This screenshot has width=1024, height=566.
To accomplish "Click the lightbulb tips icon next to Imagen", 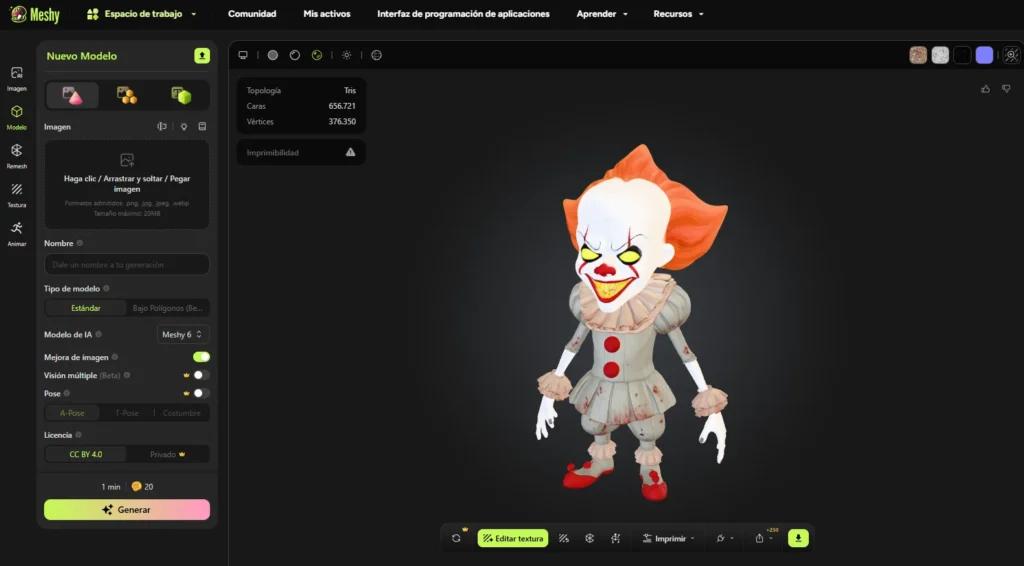I will 184,127.
